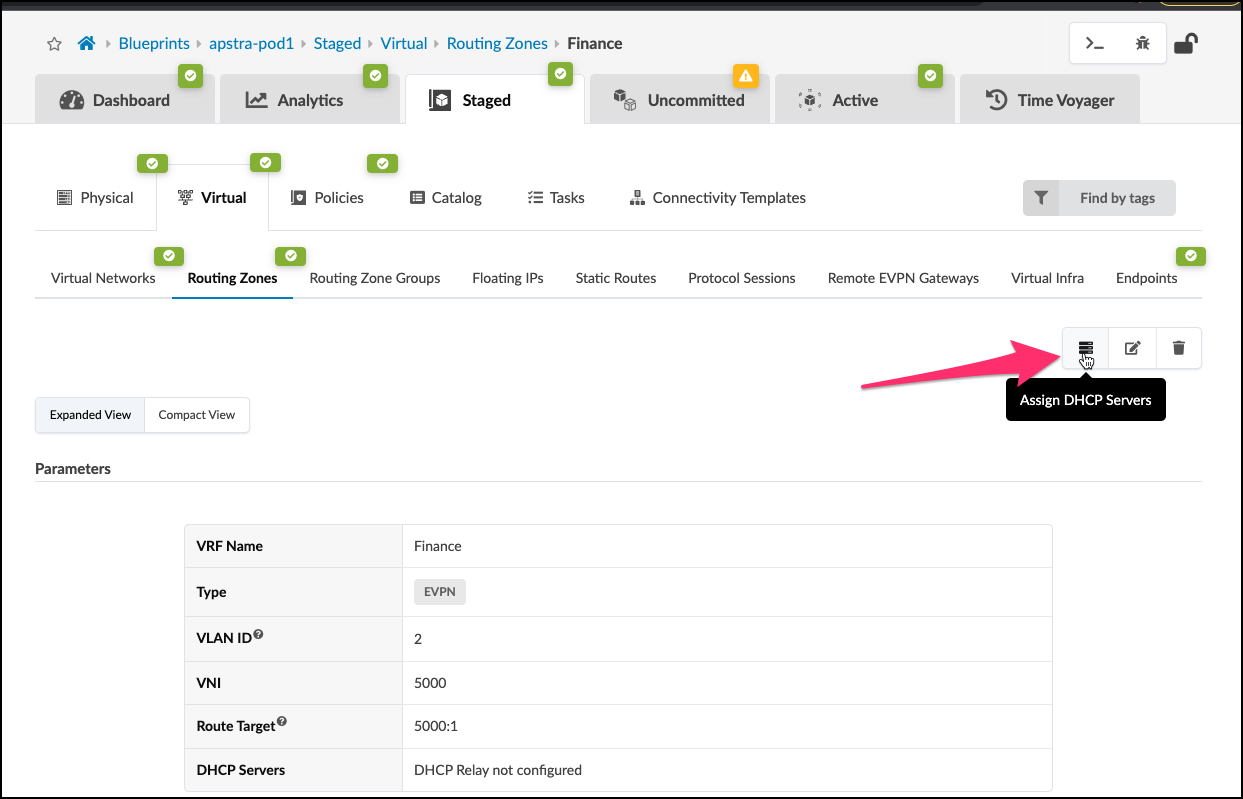Switch to Compact View
Image resolution: width=1243 pixels, height=799 pixels.
coord(197,415)
